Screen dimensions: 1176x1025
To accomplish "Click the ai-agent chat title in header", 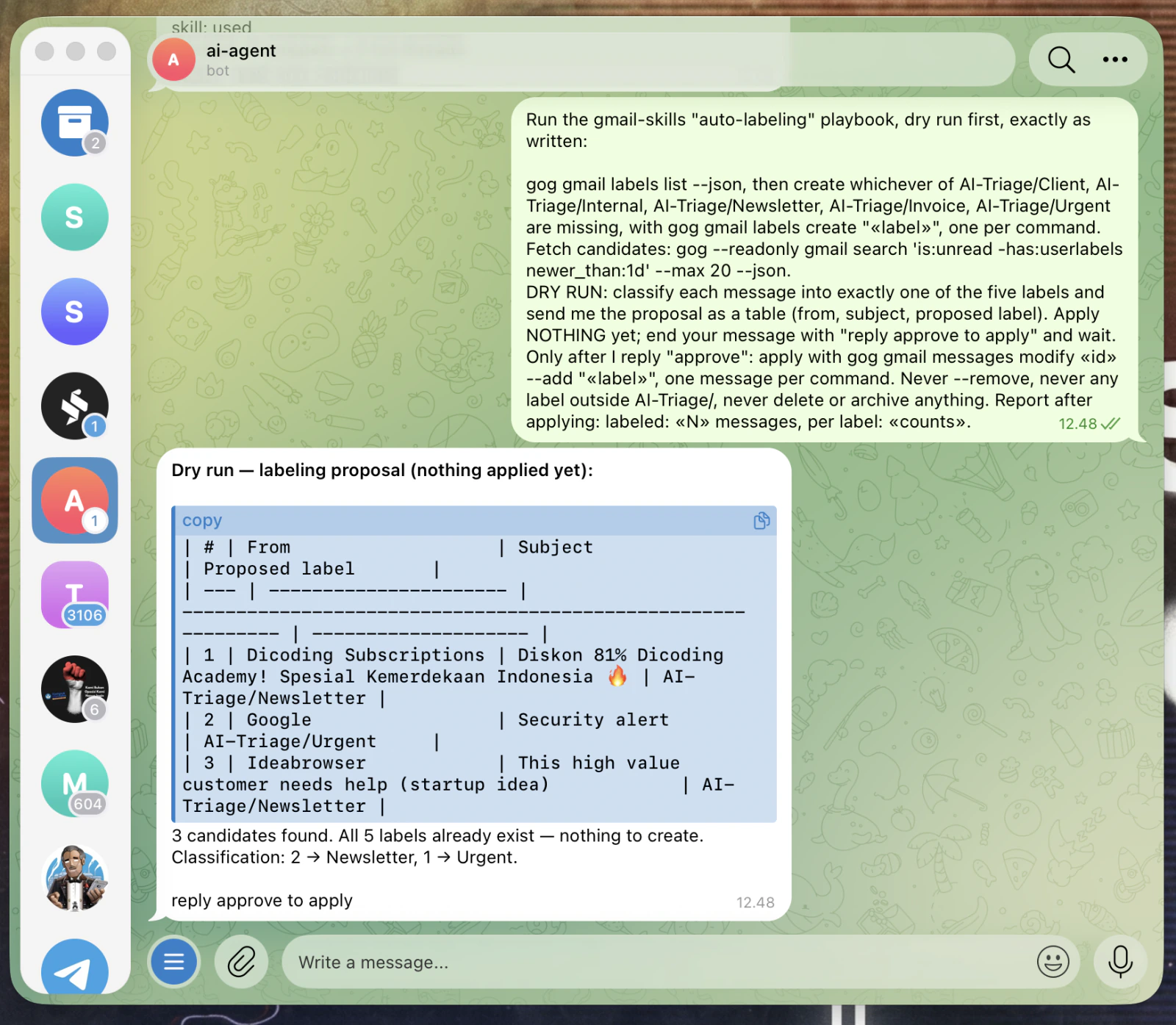I will pyautogui.click(x=241, y=51).
